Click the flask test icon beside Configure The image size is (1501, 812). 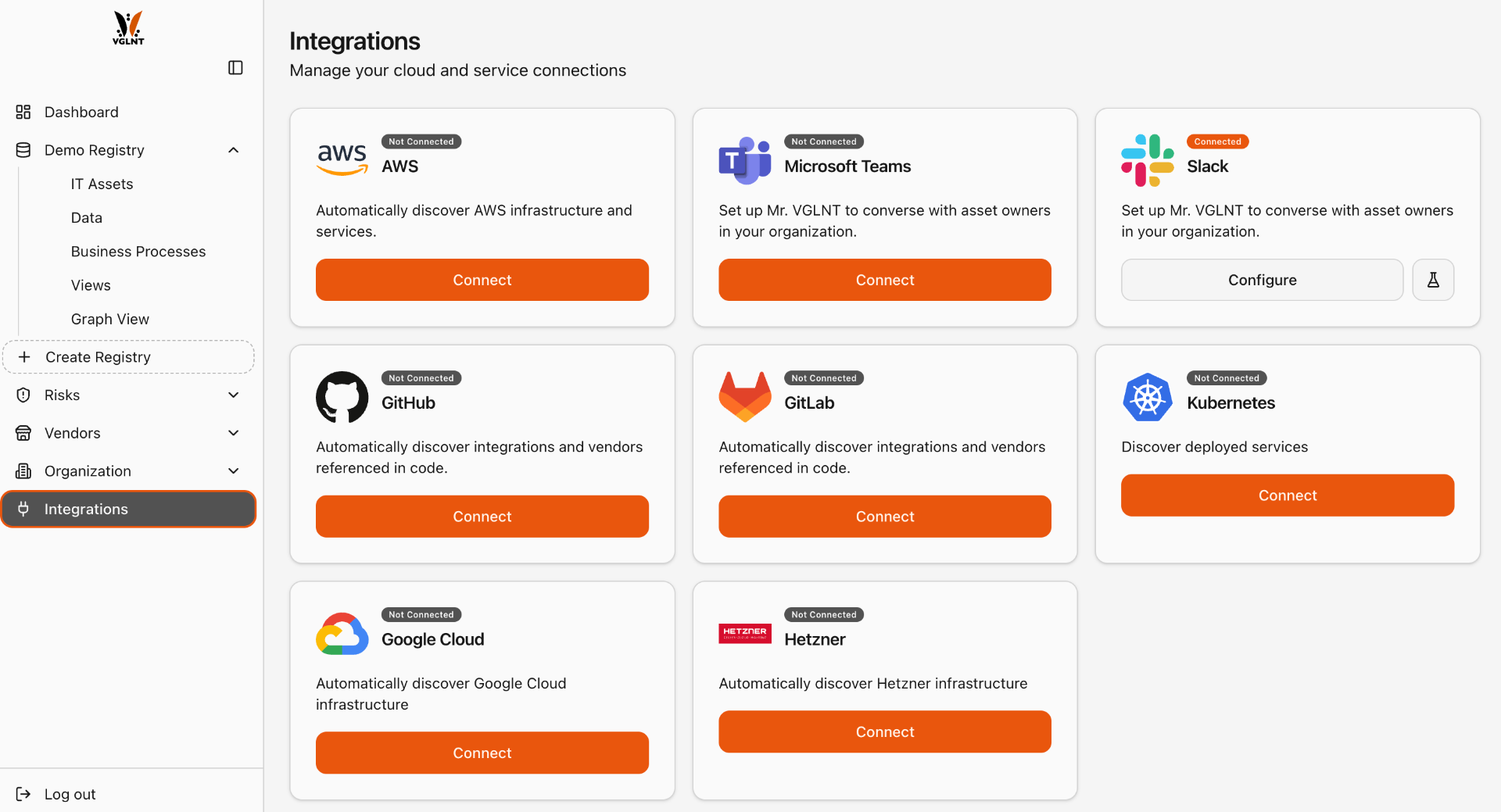(x=1433, y=280)
